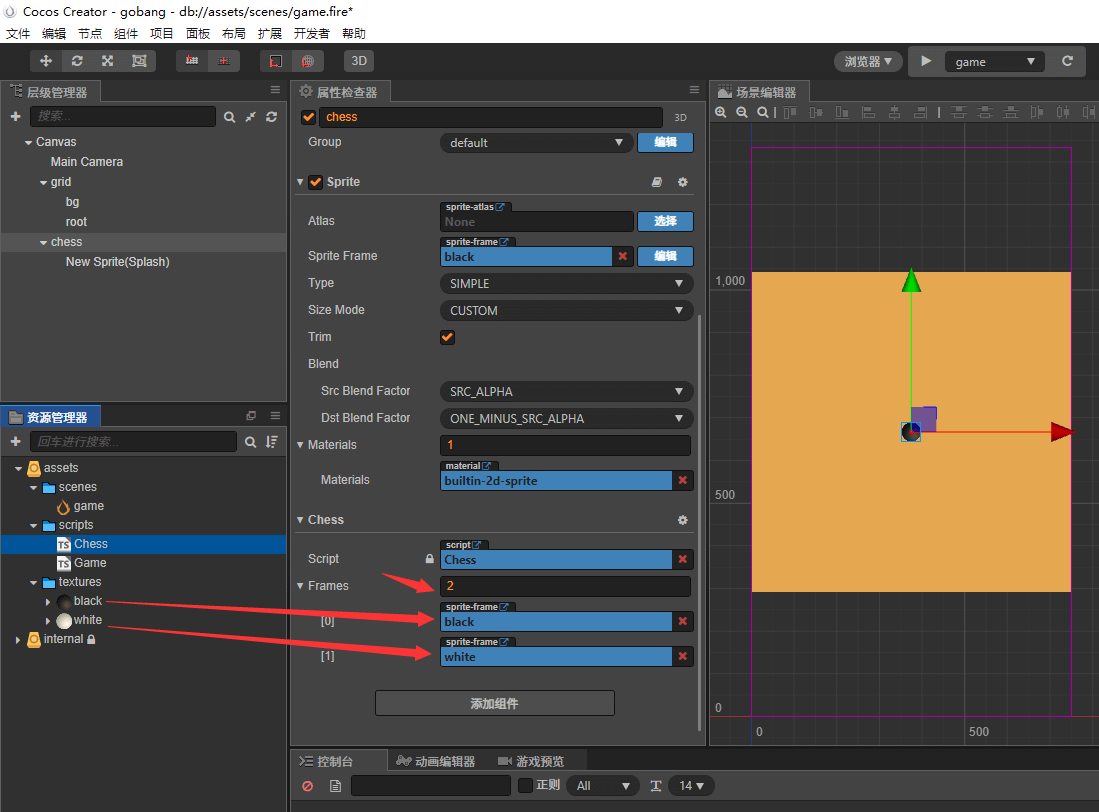Image resolution: width=1099 pixels, height=812 pixels.
Task: Switch to the 动画编辑器 tab
Action: point(436,762)
